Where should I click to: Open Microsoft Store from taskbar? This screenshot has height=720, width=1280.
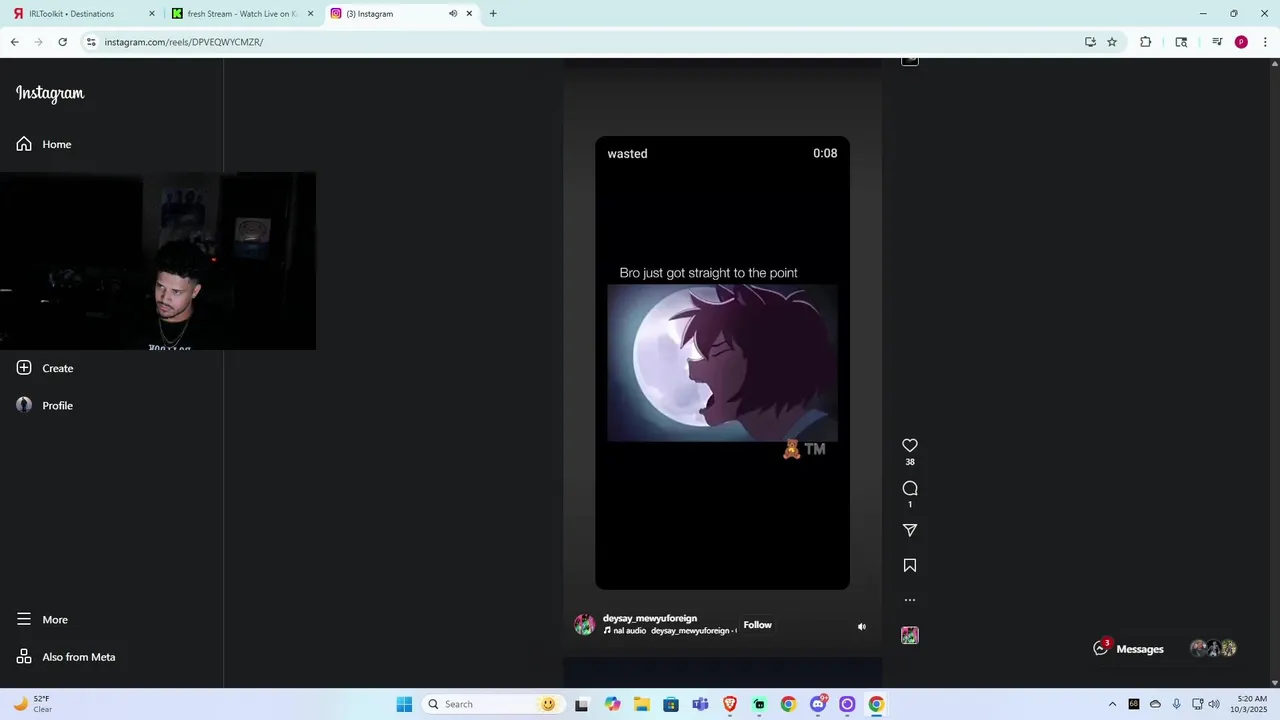pyautogui.click(x=671, y=704)
